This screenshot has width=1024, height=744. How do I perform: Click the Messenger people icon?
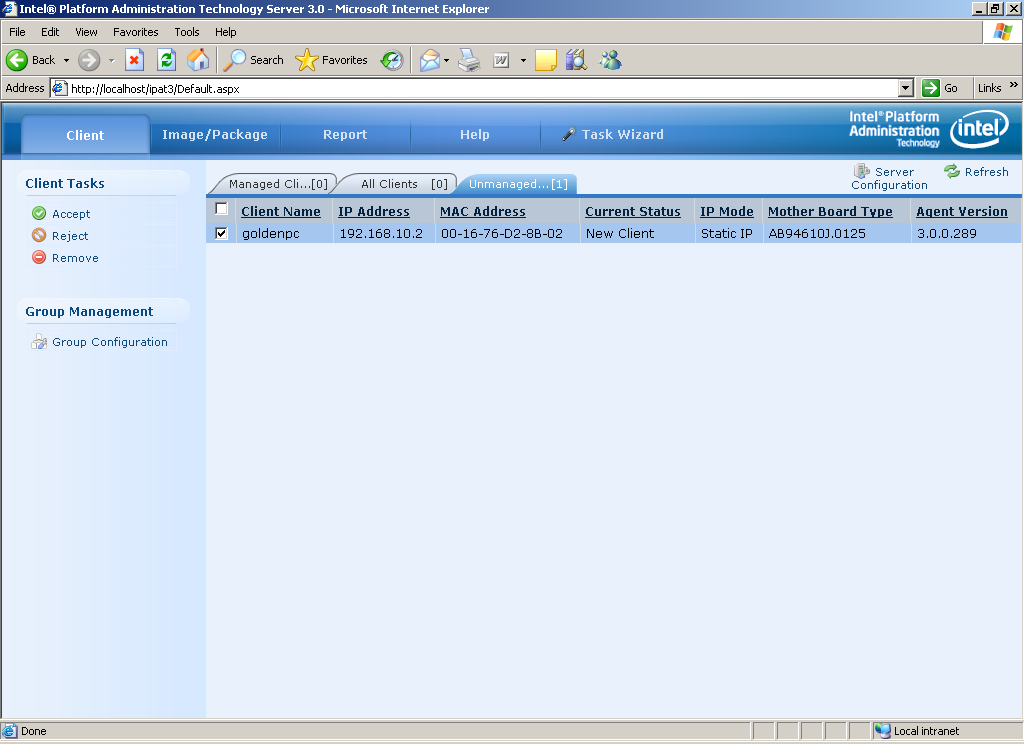pyautogui.click(x=610, y=60)
